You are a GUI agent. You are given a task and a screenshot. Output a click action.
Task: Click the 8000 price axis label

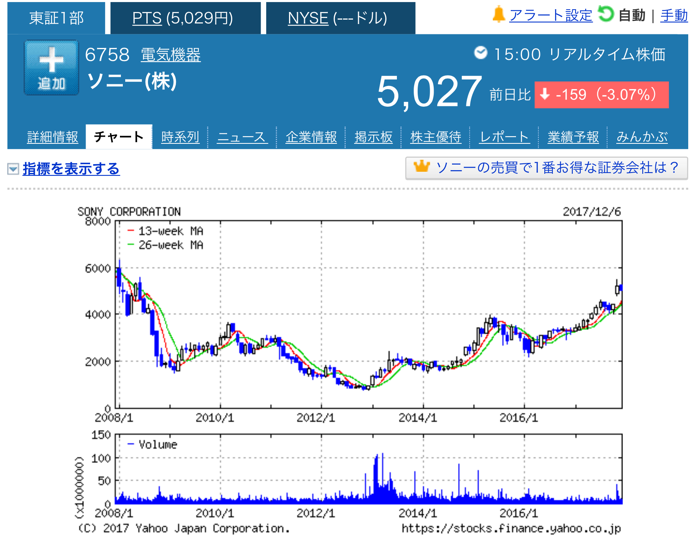click(x=97, y=221)
